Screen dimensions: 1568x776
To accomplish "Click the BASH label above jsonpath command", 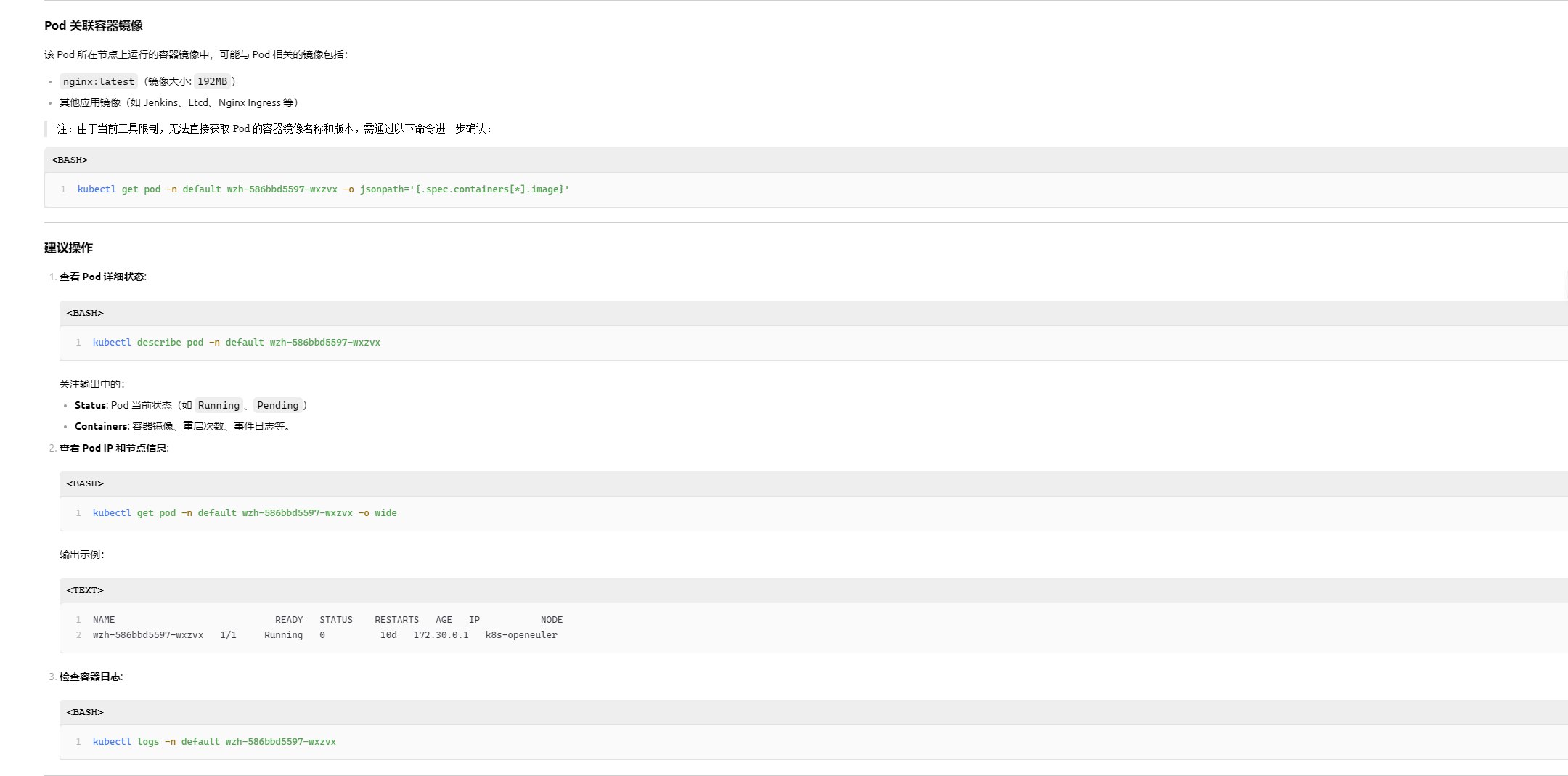I will click(x=70, y=160).
